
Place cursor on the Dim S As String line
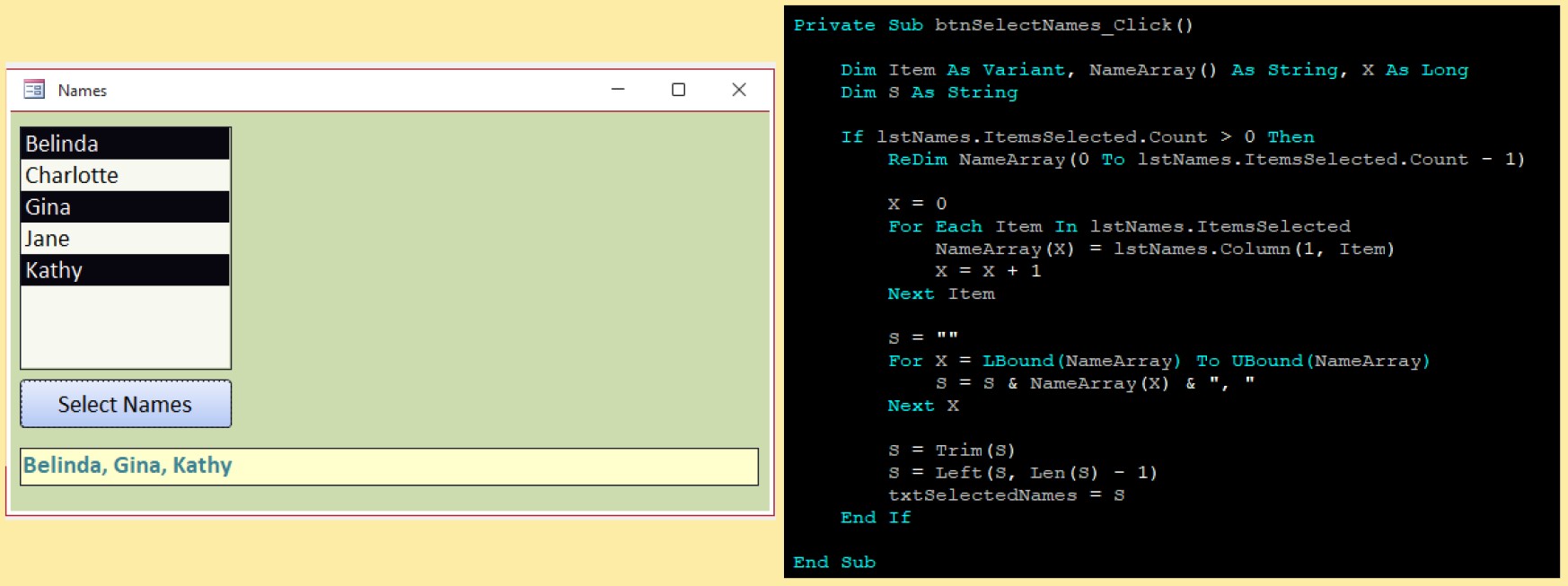click(x=929, y=92)
